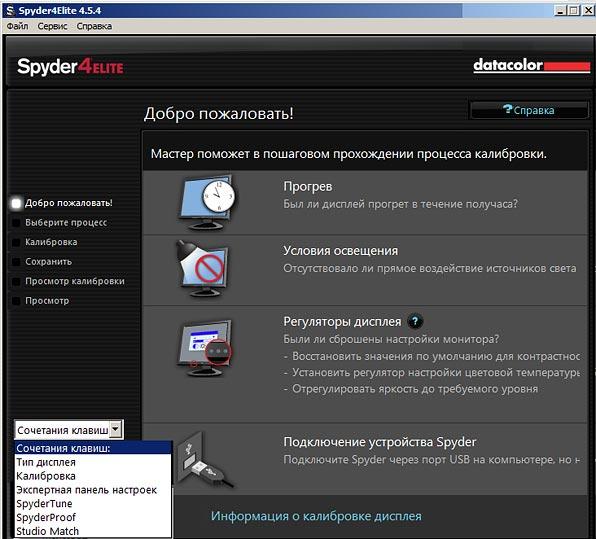Select the Выберите процесс step

[60, 223]
